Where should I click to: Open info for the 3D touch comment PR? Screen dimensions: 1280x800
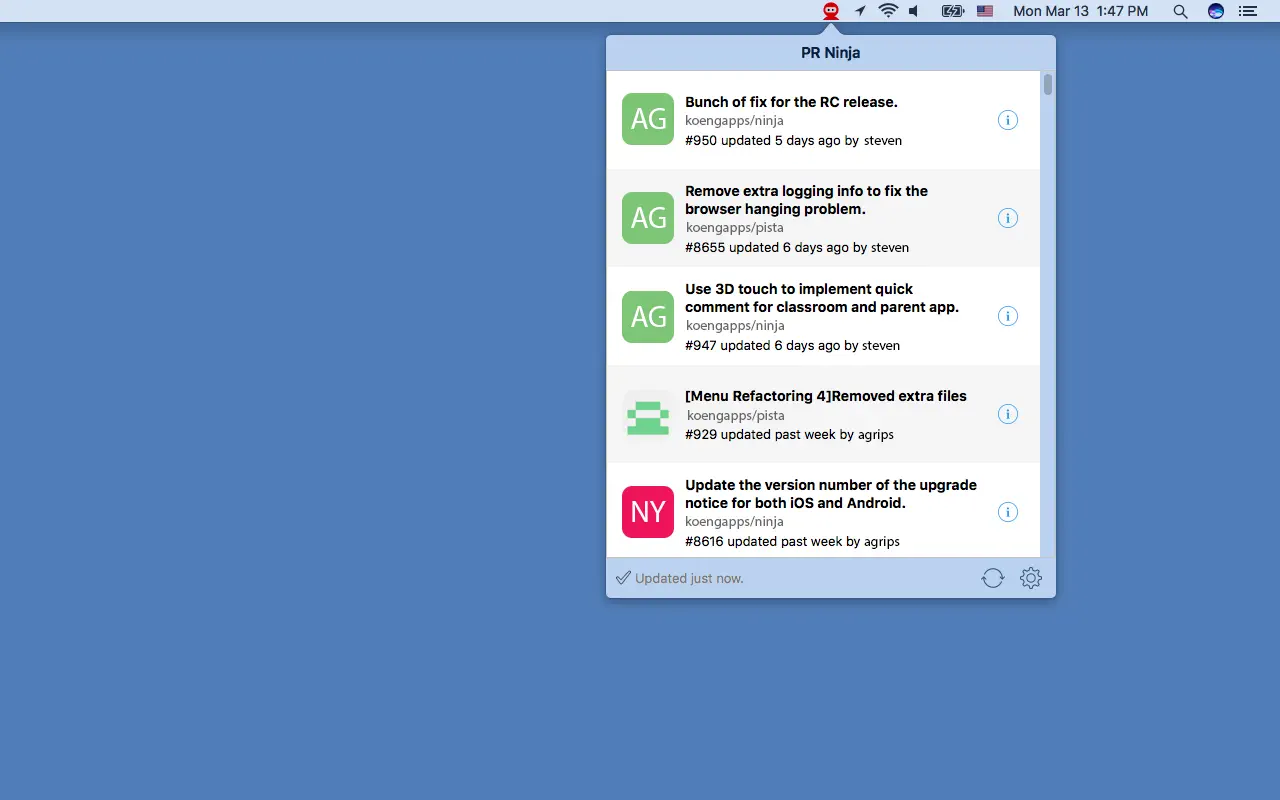click(1007, 316)
